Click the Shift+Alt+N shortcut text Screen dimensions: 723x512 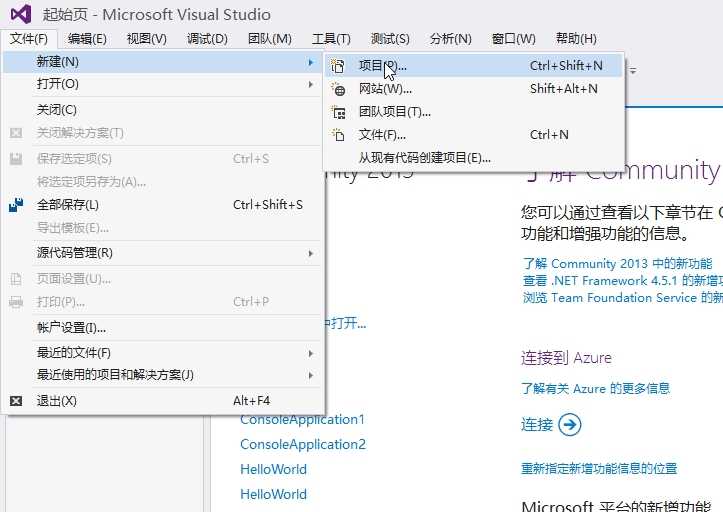tap(564, 89)
